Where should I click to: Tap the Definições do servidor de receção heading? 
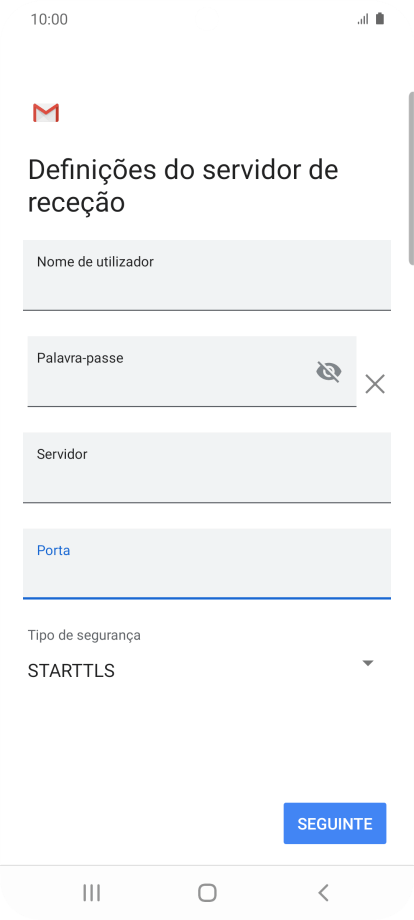[183, 186]
